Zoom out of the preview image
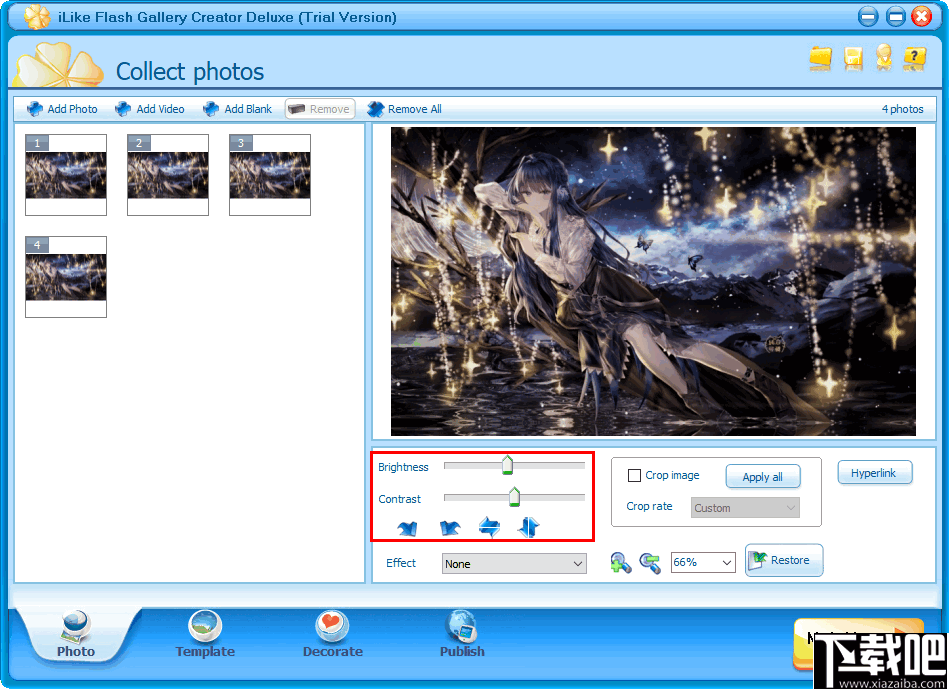 tap(650, 561)
